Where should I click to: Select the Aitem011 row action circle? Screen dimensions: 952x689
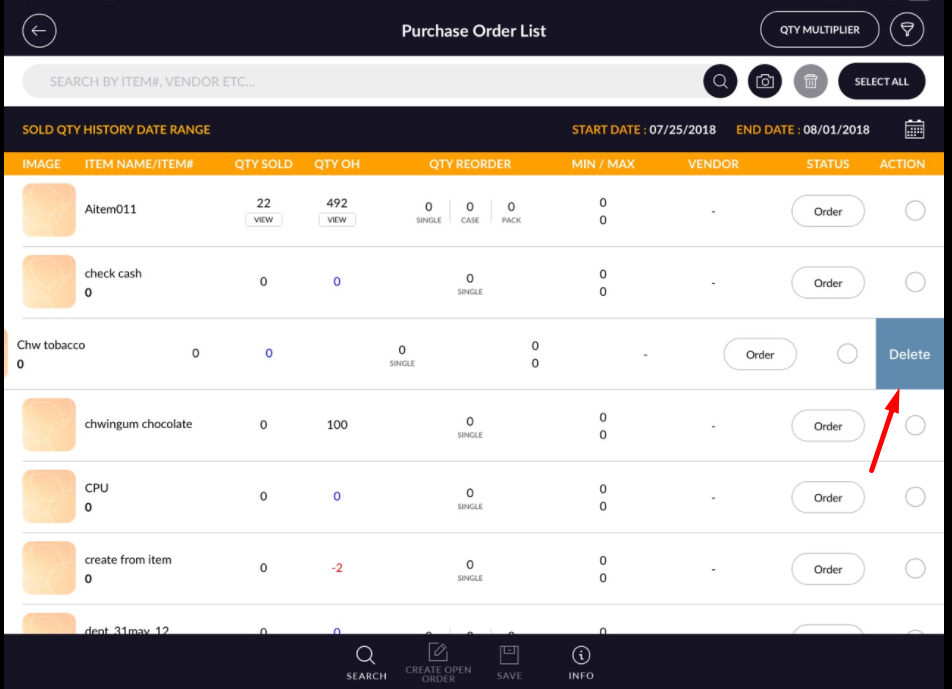pos(915,211)
